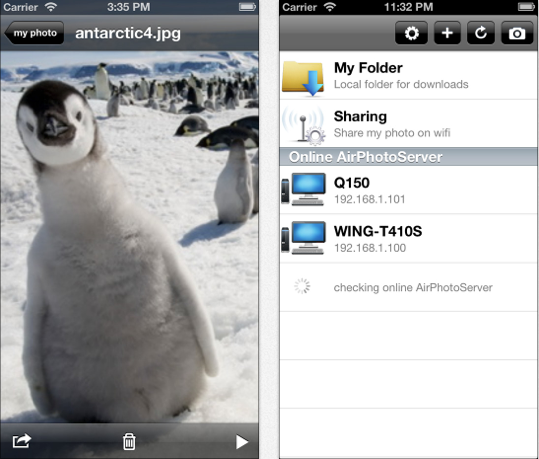Click the yellow download folder icon
Image resolution: width=539 pixels, height=459 pixels.
[303, 78]
